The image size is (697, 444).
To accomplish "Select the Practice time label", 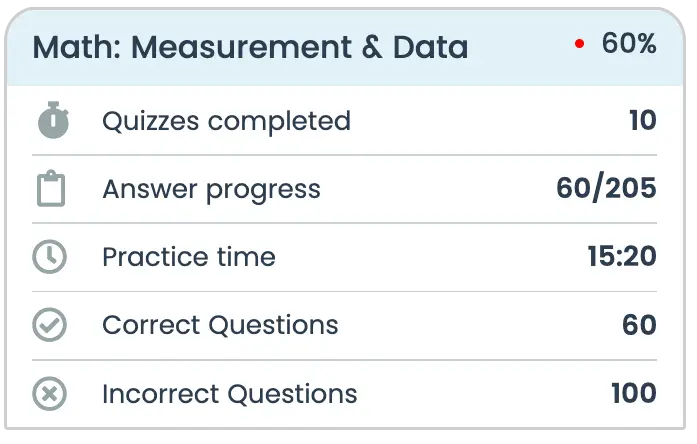I will pos(188,257).
